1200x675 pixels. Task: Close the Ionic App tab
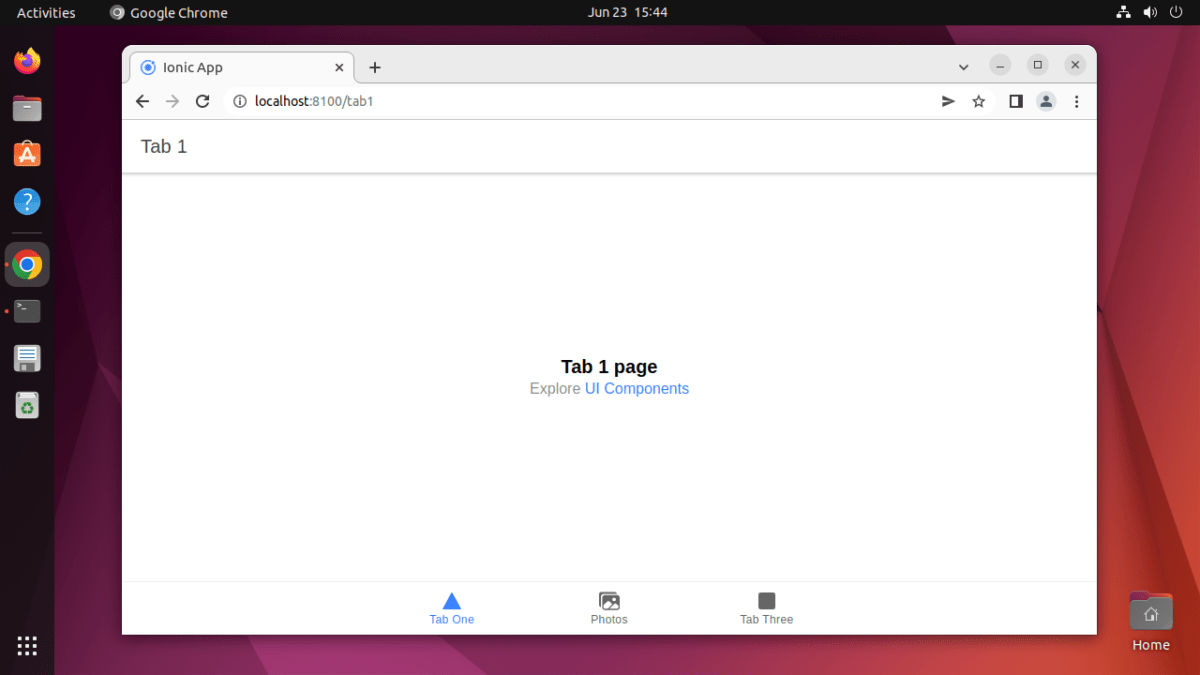pos(339,67)
